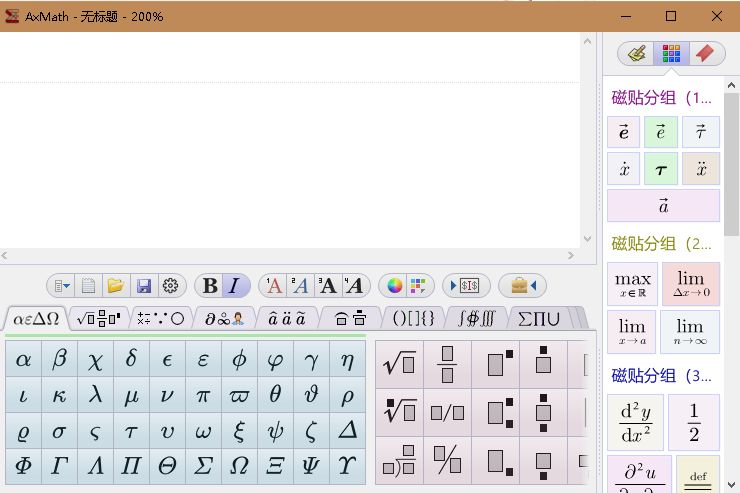Apply font style 4 bold italic A
This screenshot has height=493, width=740.
point(355,285)
